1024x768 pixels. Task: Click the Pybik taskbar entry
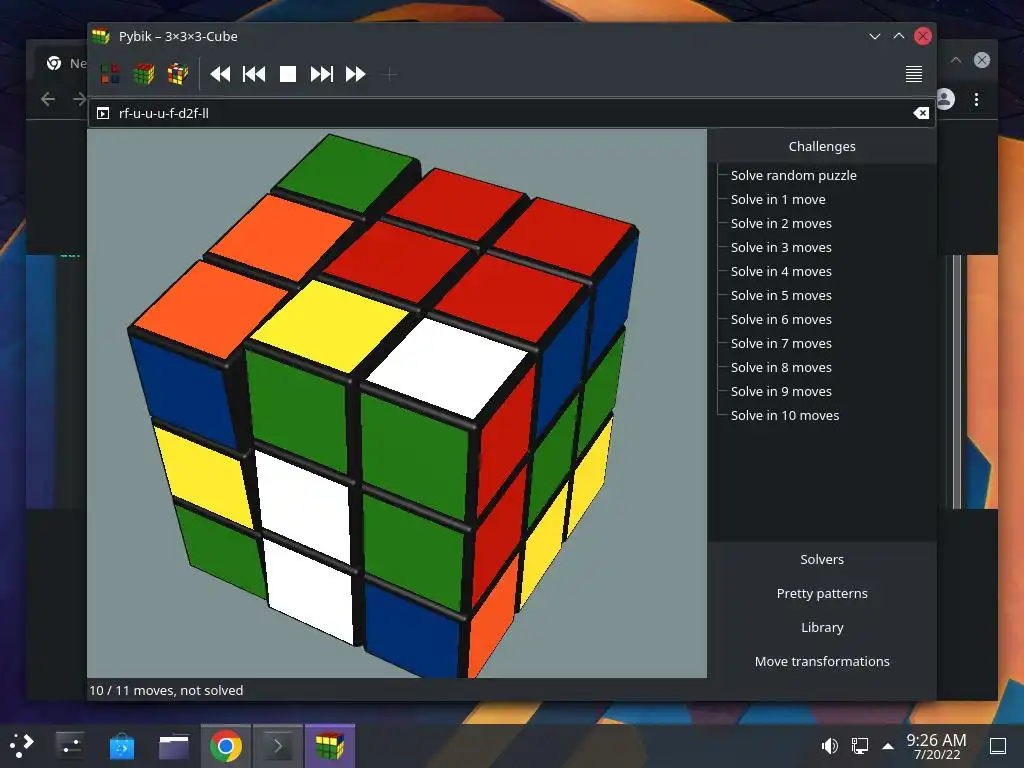(x=330, y=746)
